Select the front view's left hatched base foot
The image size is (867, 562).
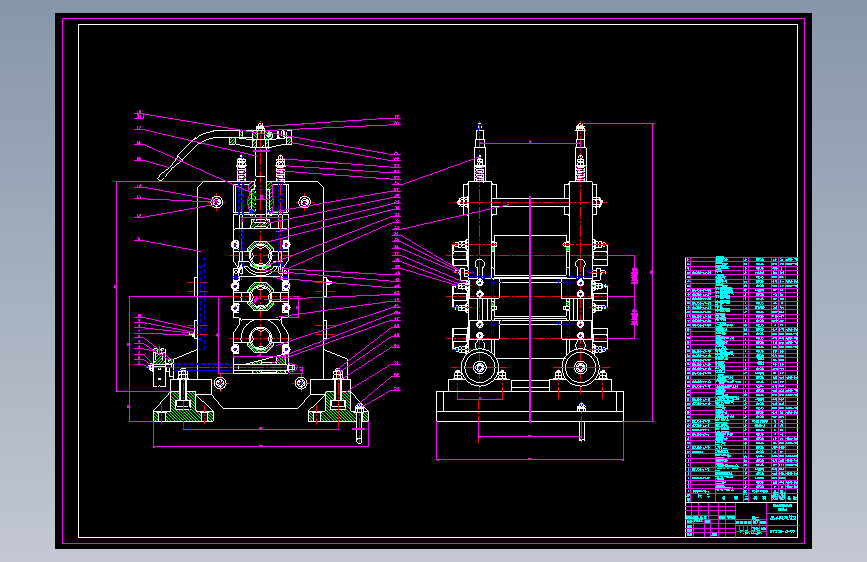pos(184,408)
